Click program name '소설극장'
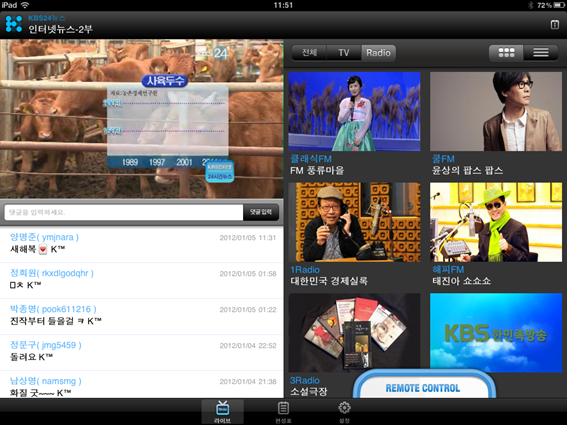This screenshot has width=567, height=425. click(x=308, y=391)
